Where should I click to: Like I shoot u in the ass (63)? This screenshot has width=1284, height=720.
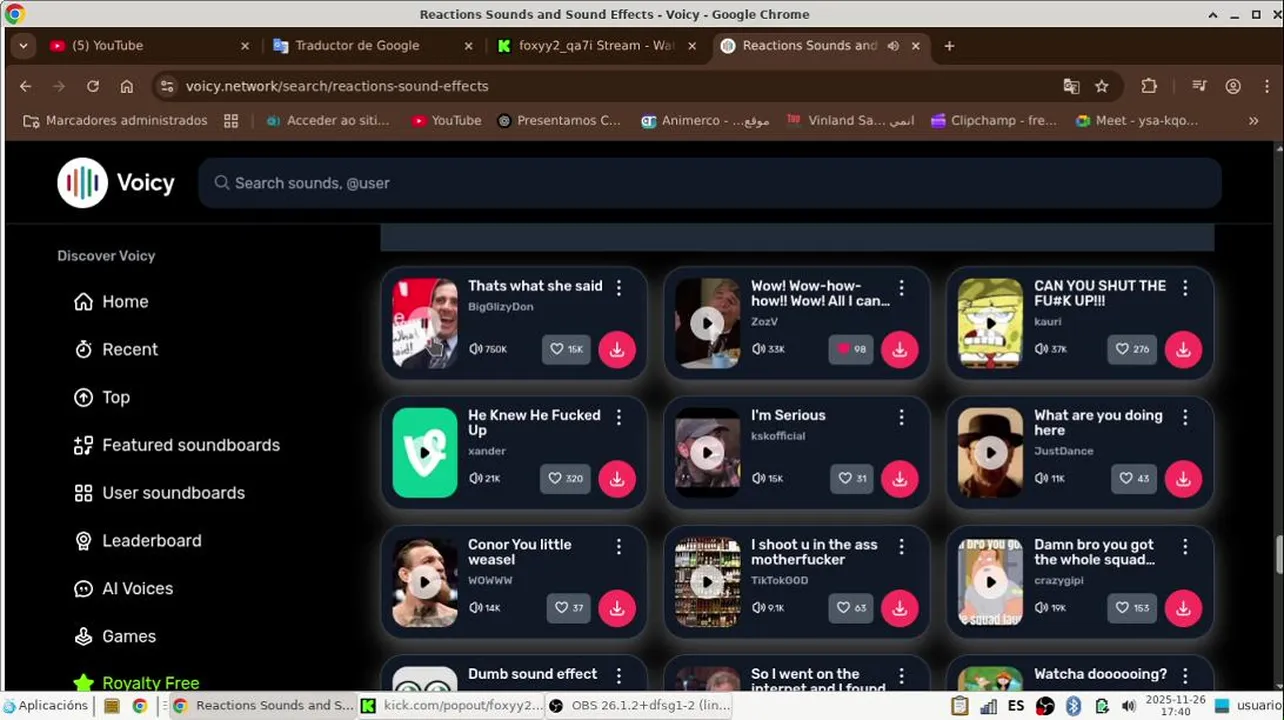point(852,608)
